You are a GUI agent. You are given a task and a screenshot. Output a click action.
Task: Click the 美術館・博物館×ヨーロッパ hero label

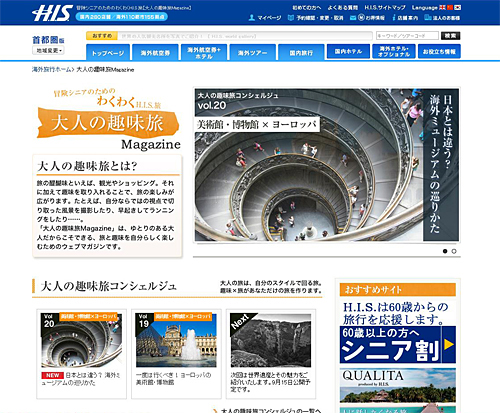(x=257, y=125)
